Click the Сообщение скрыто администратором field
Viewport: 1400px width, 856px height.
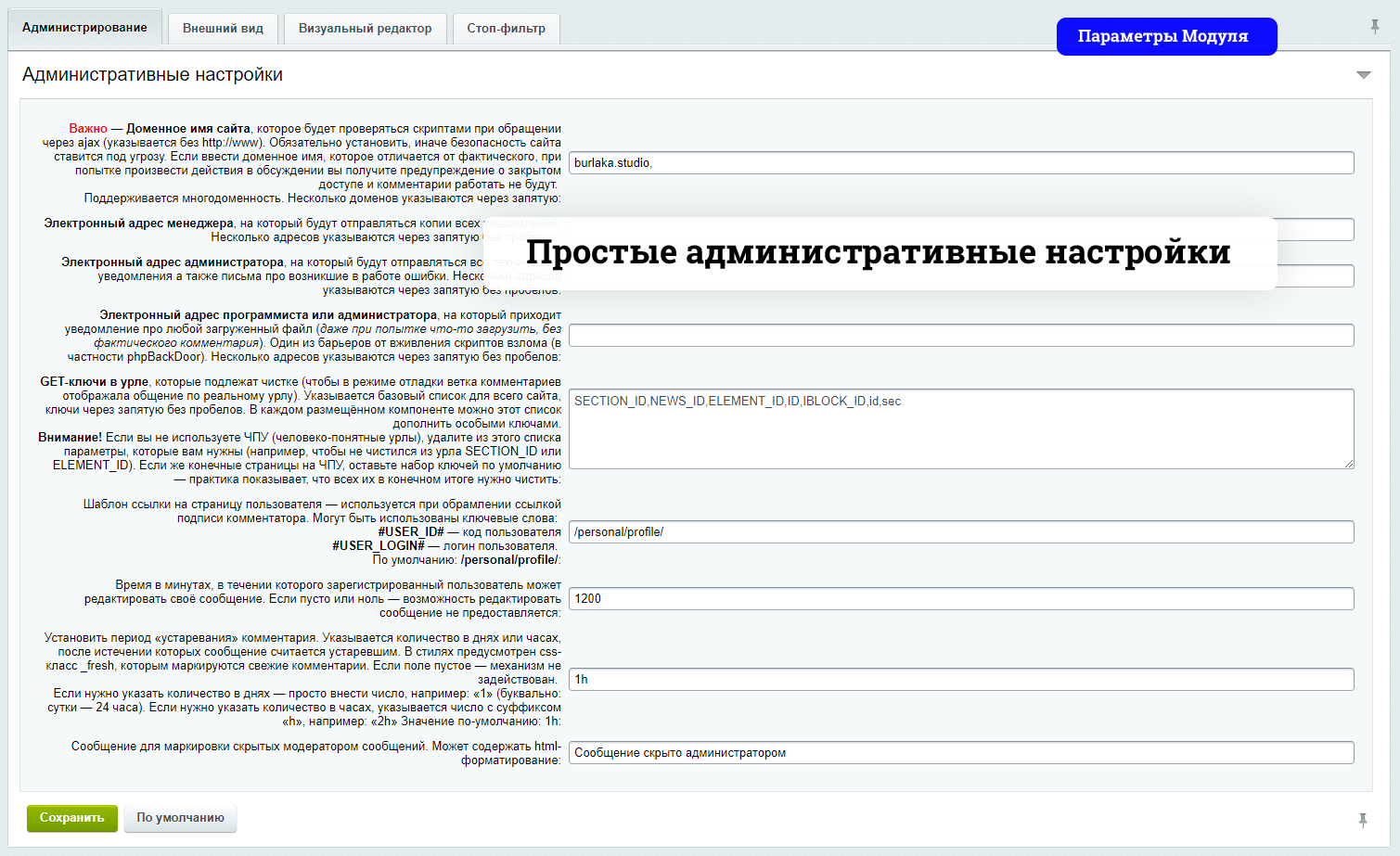960,753
